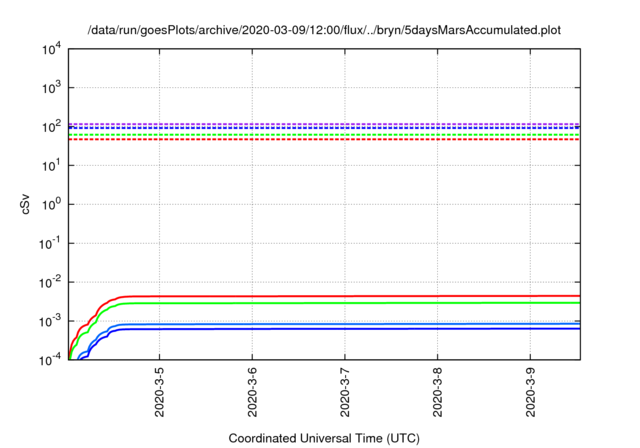Click the 2020-3-5 date tick label
This screenshot has width=640, height=448.
[159, 392]
